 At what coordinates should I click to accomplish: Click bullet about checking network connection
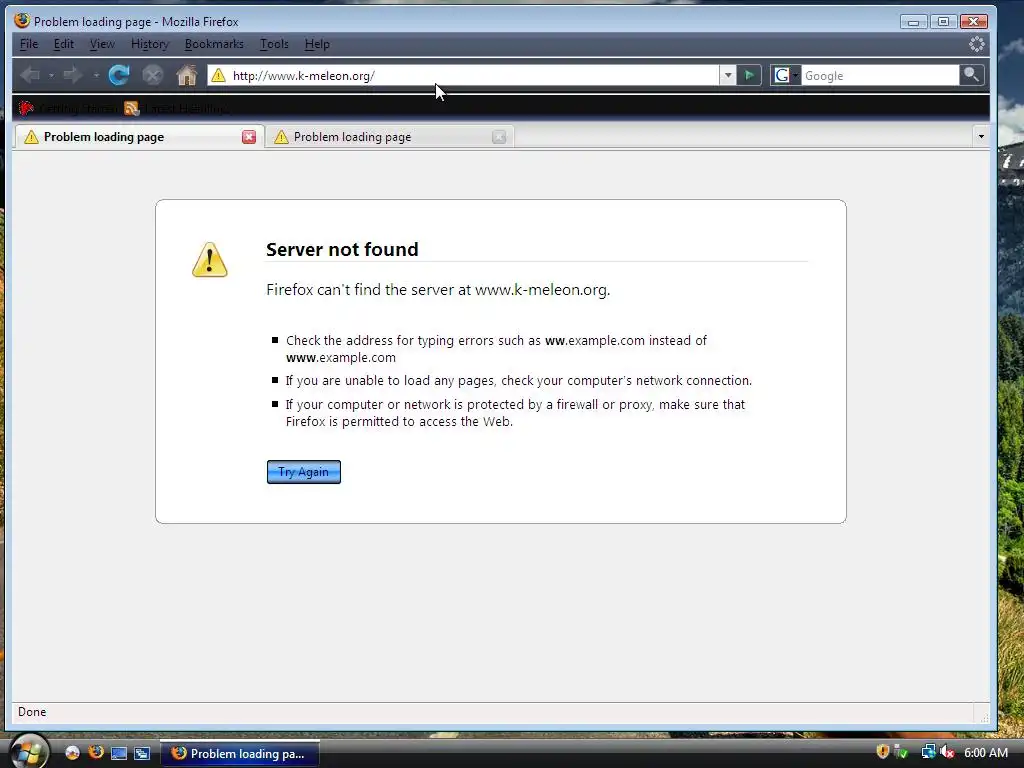click(519, 381)
